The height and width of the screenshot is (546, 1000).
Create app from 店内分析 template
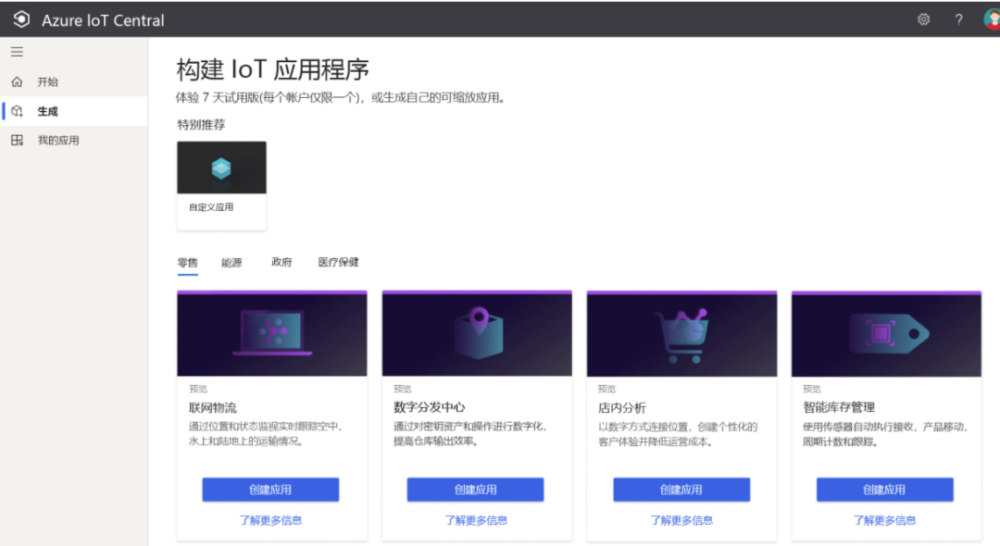click(681, 490)
